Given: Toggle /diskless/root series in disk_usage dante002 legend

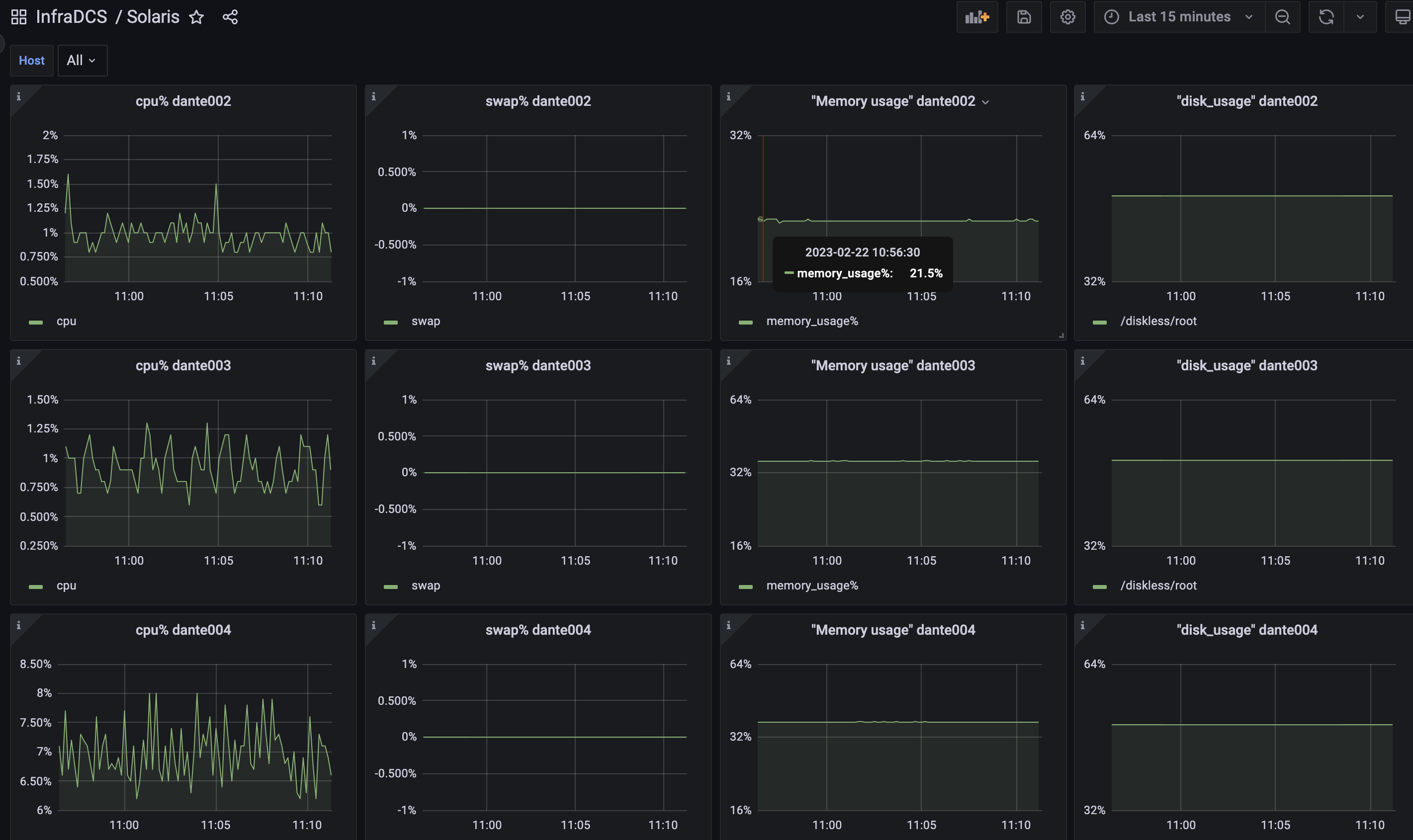Looking at the screenshot, I should point(1158,322).
